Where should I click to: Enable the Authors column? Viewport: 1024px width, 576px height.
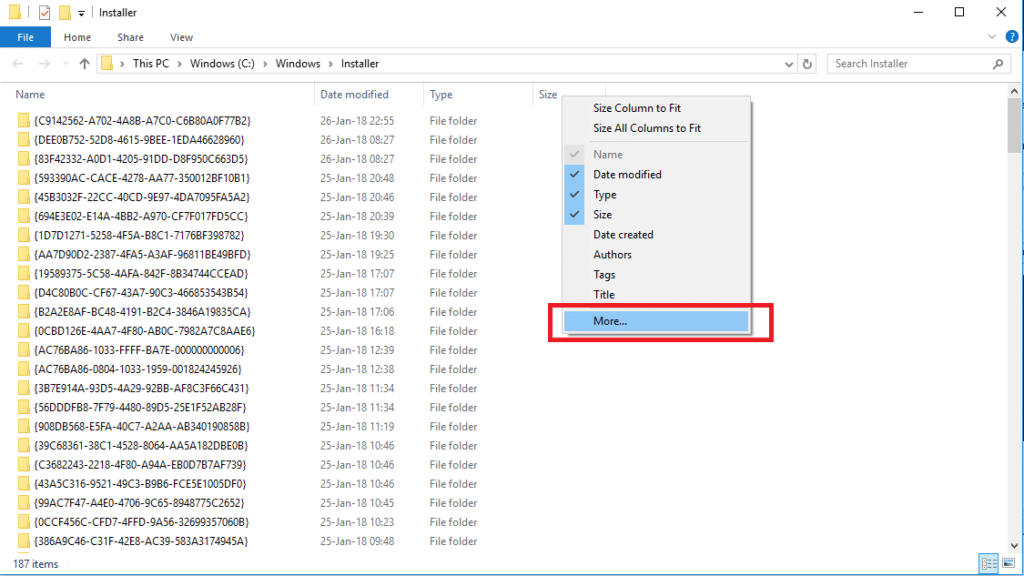[x=656, y=255]
